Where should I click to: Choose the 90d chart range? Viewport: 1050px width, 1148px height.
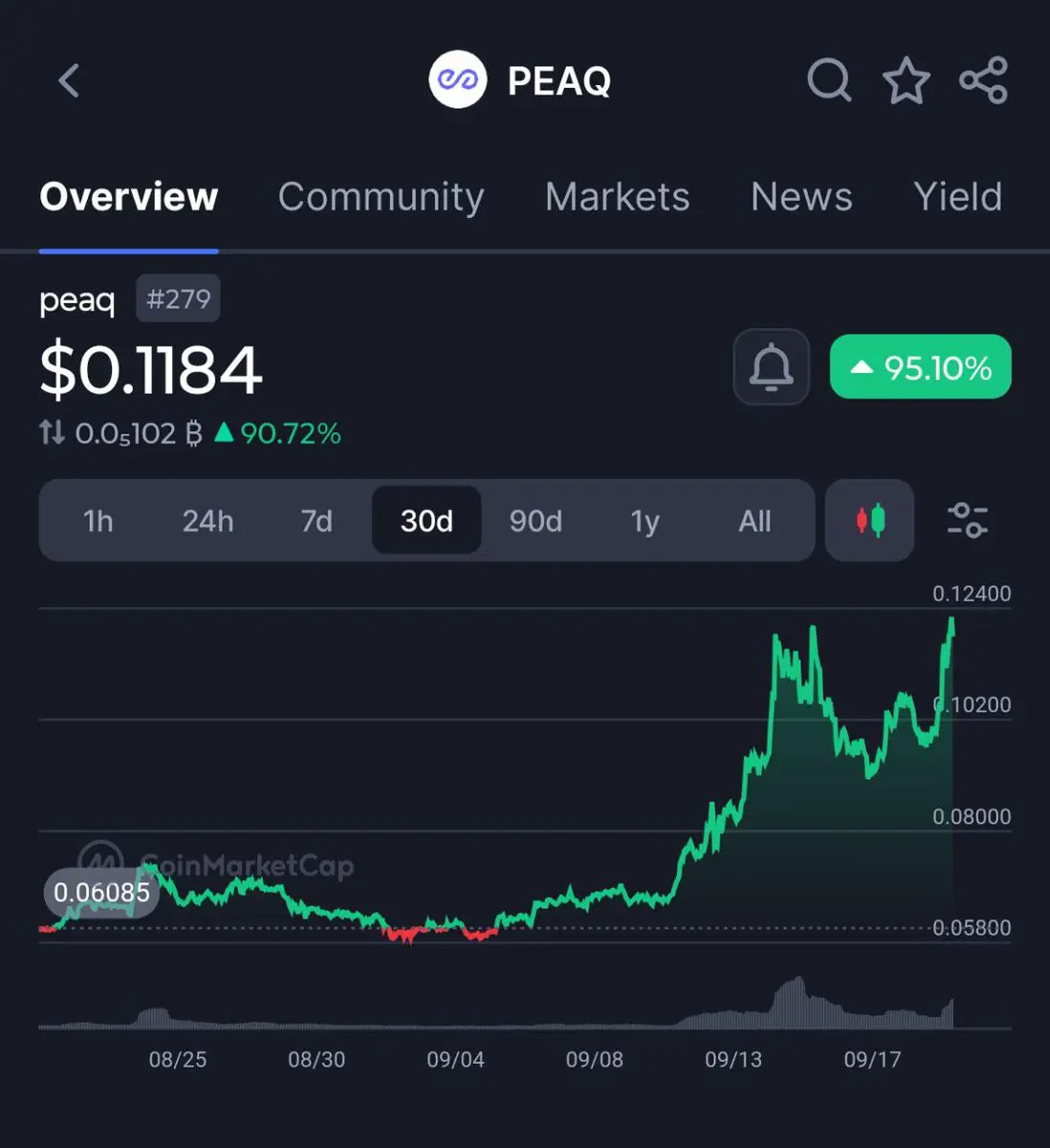click(x=536, y=521)
